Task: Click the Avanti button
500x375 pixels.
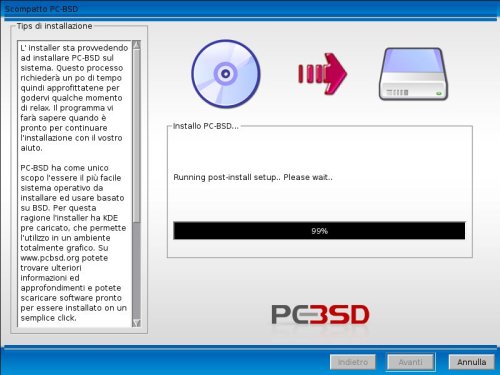Action: [x=410, y=362]
